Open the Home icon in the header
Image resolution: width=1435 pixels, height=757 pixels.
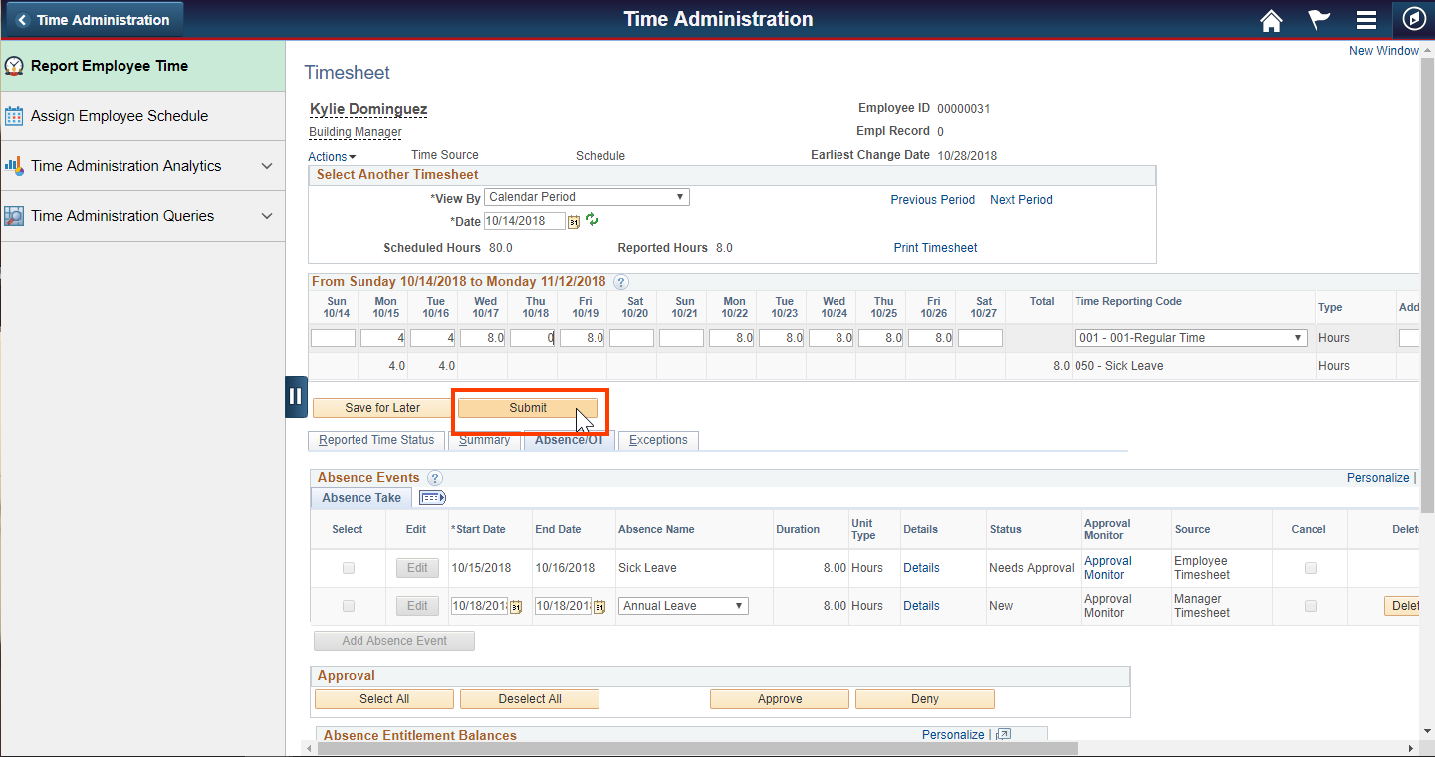[x=1271, y=19]
